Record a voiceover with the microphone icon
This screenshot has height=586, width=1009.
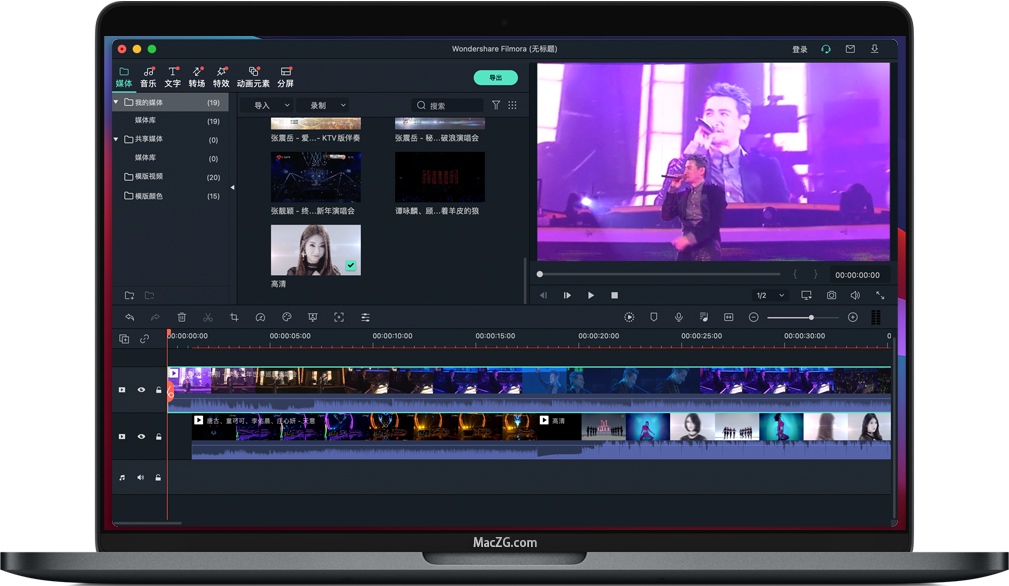pos(679,317)
